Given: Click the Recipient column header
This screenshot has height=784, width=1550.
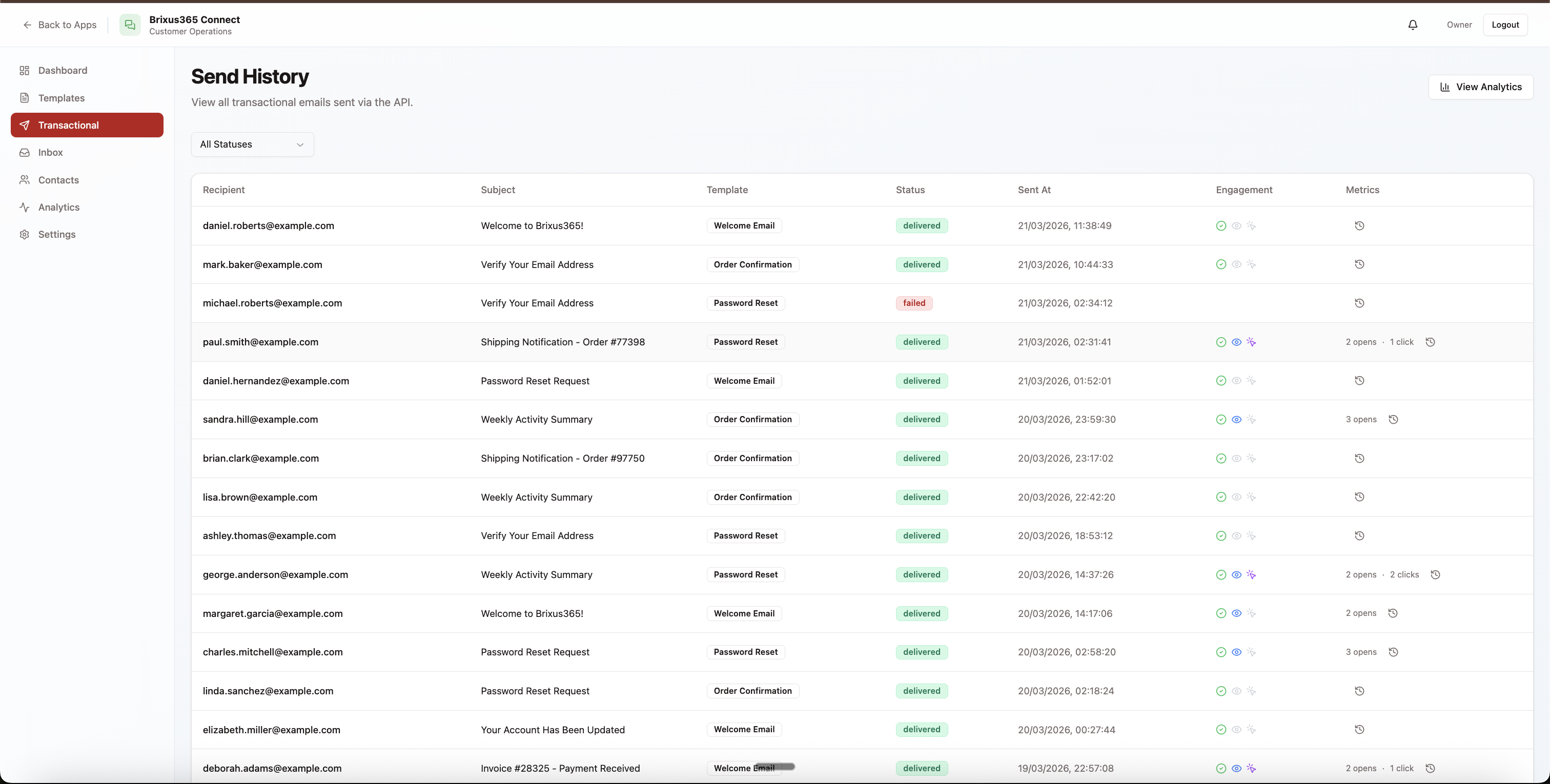Looking at the screenshot, I should 223,190.
